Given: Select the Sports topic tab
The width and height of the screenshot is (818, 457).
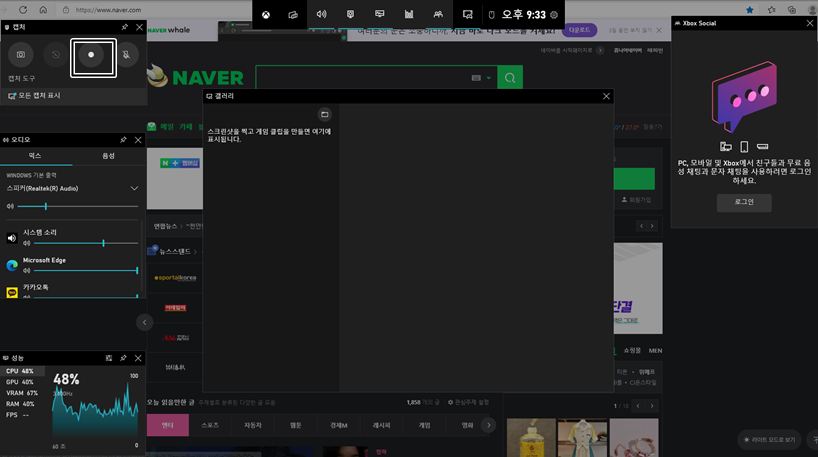Looking at the screenshot, I should pyautogui.click(x=210, y=426).
